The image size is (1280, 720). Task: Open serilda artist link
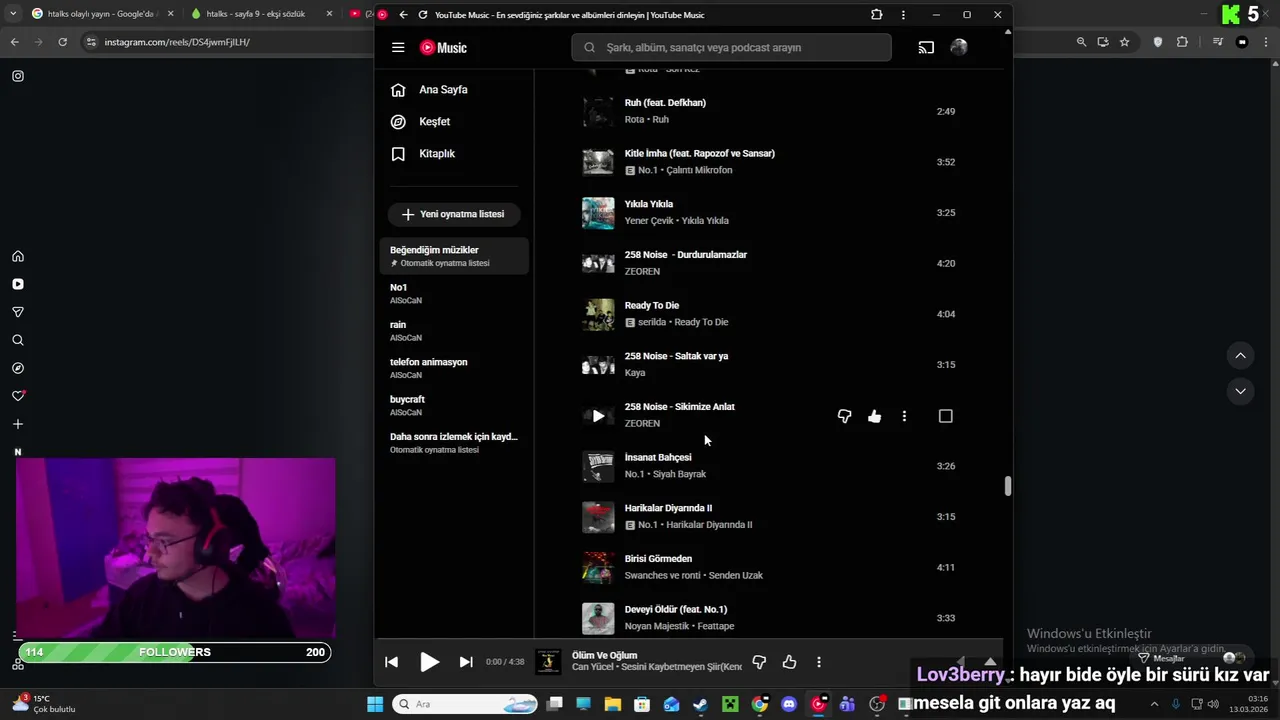tap(652, 322)
